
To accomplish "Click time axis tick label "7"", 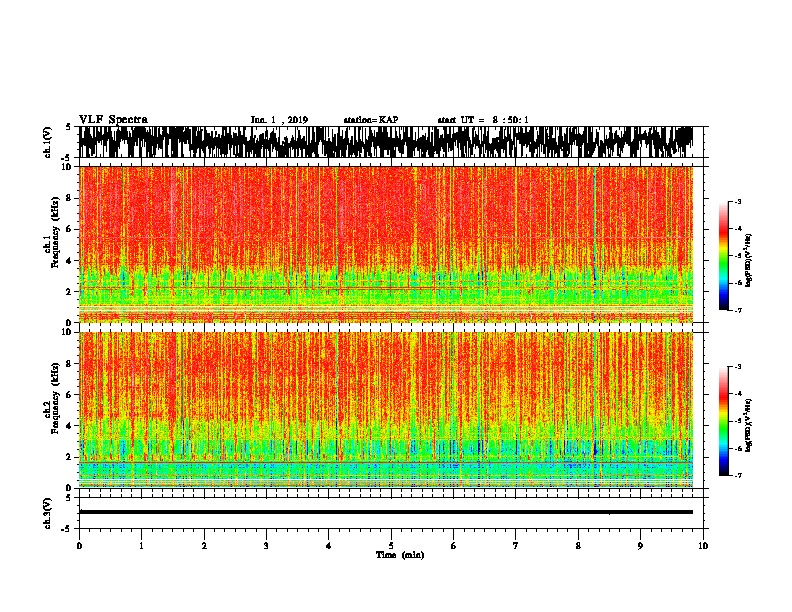I will [516, 546].
